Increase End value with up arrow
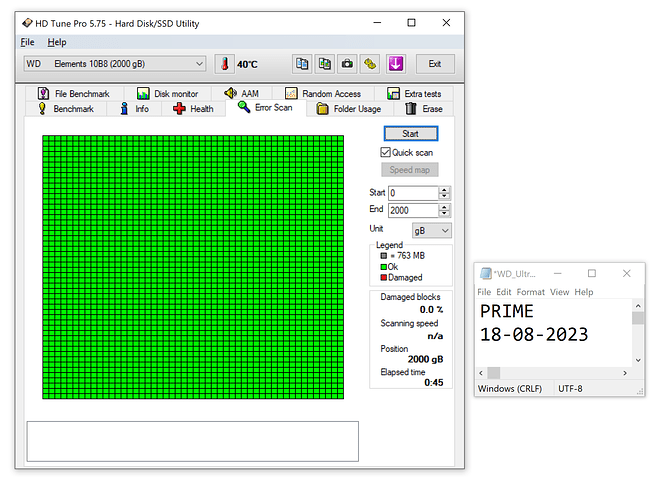 (x=444, y=207)
